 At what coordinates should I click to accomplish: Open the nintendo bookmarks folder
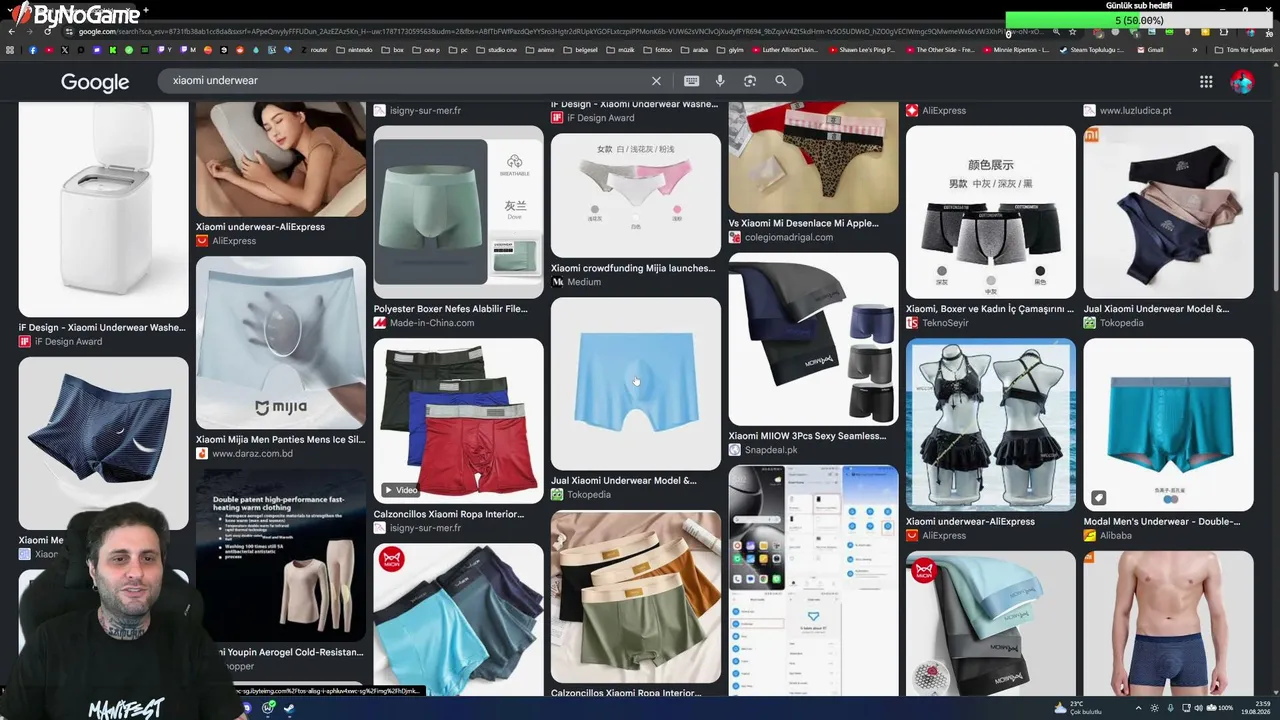pyautogui.click(x=353, y=50)
